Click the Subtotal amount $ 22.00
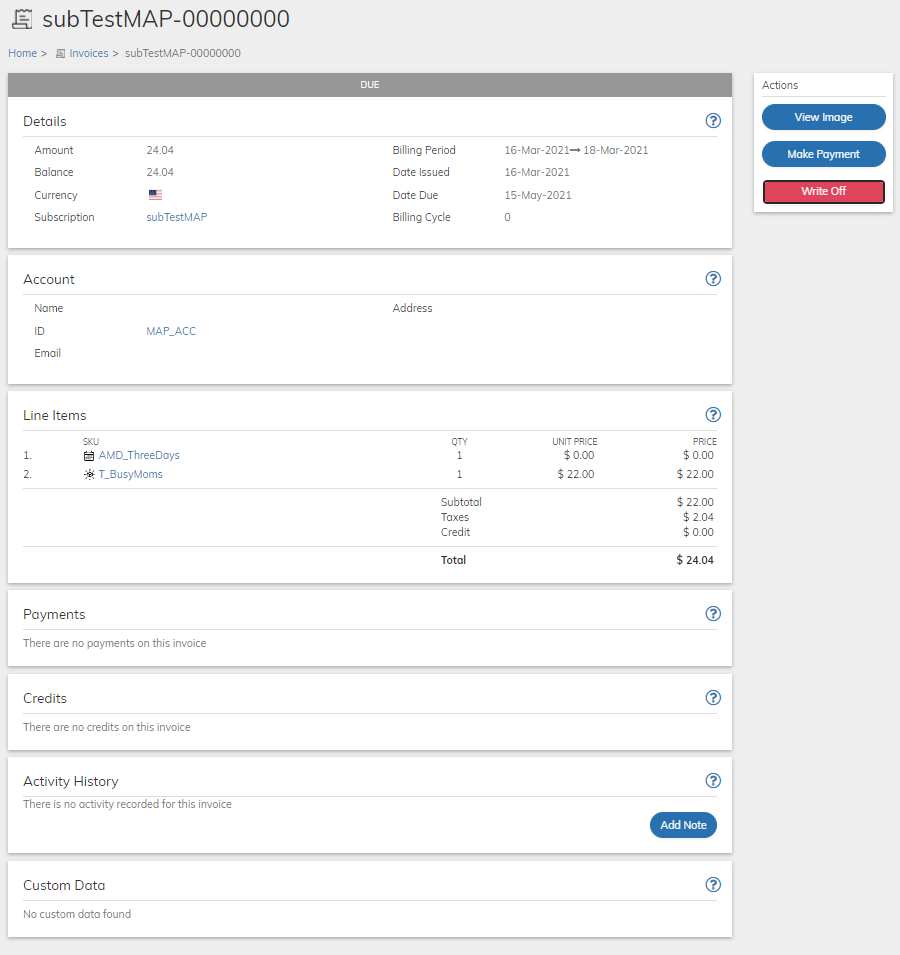 tap(695, 502)
